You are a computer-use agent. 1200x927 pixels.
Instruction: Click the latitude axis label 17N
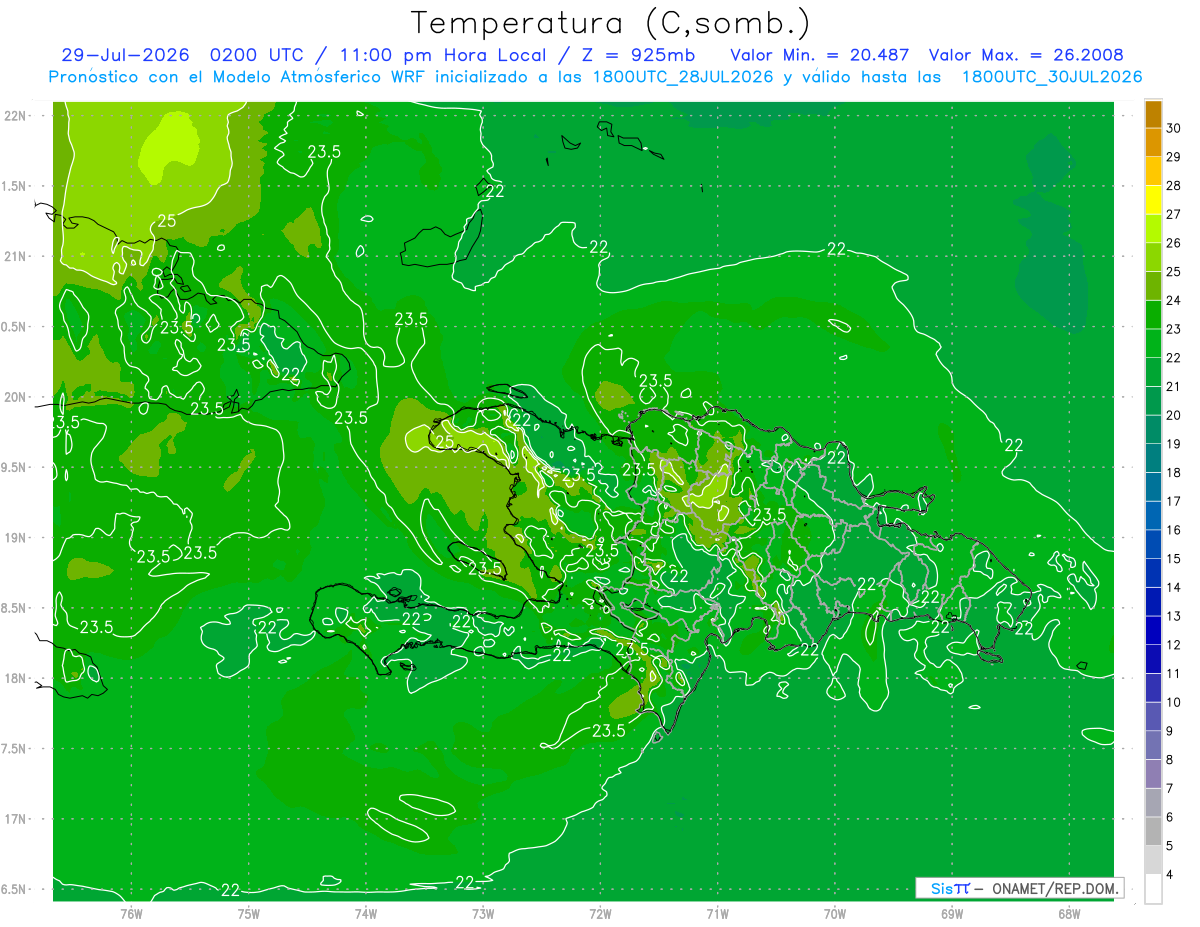[x=16, y=820]
